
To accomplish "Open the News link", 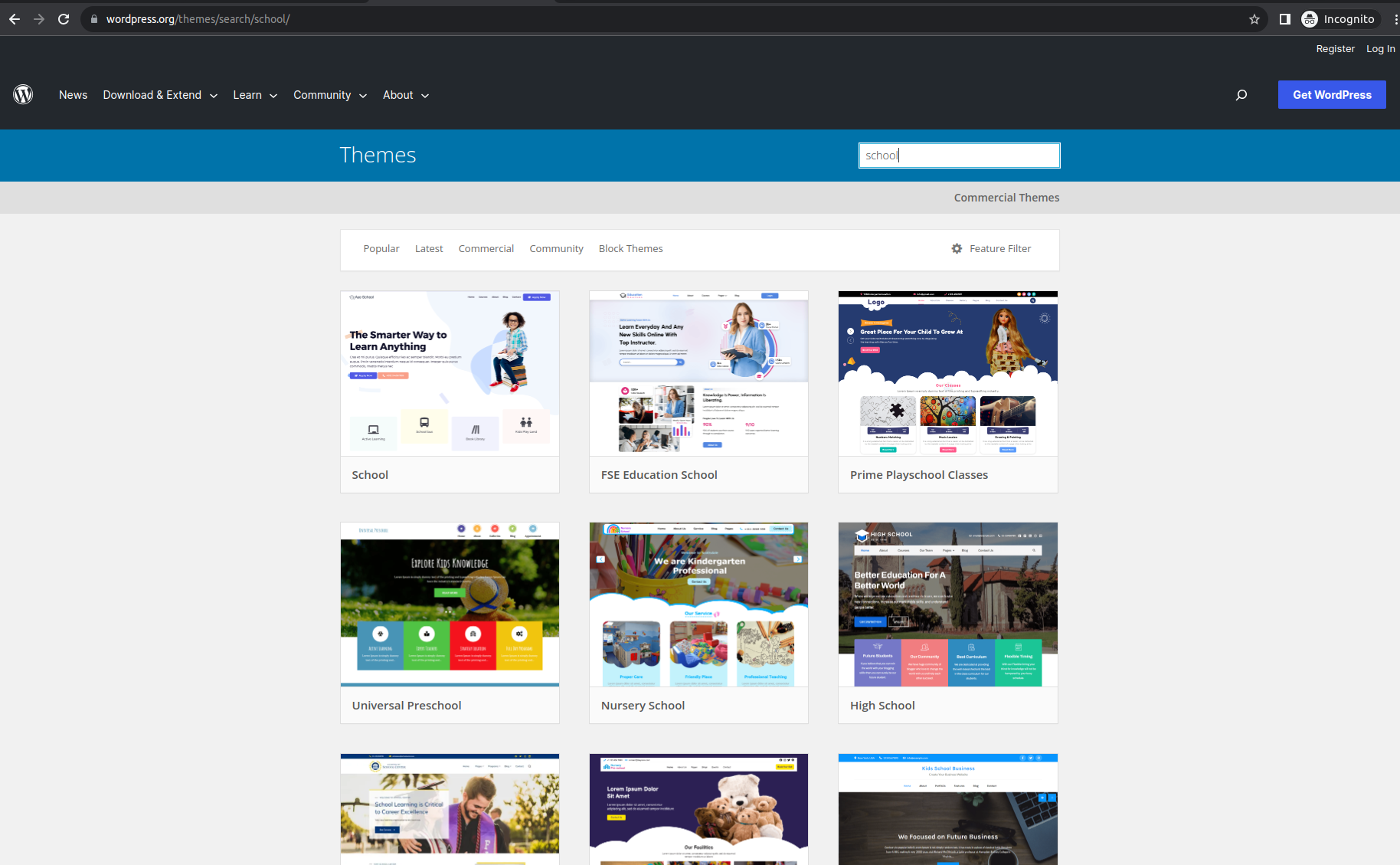I will click(73, 95).
